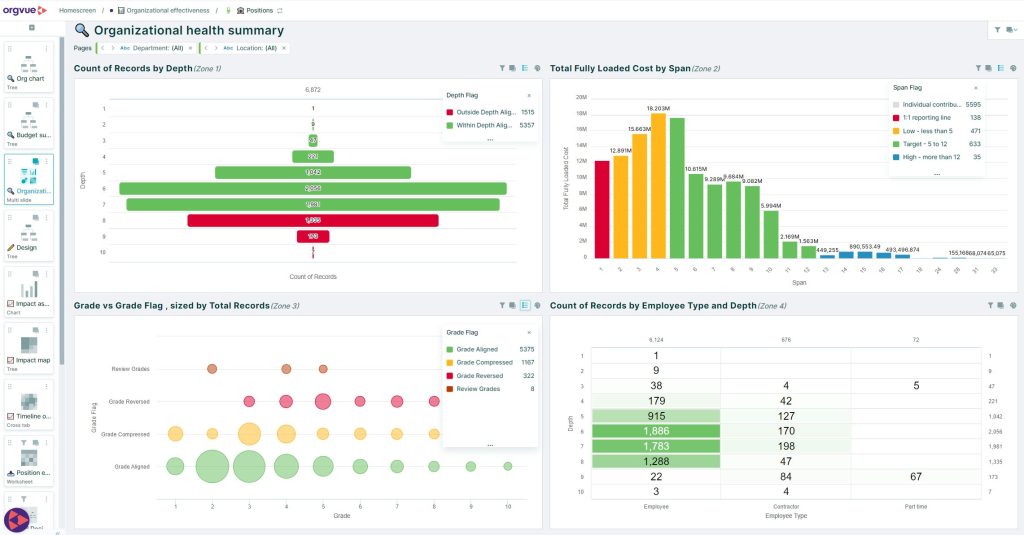Expand the Grade Flag legend ellipsis
Image resolution: width=1024 pixels, height=535 pixels.
click(490, 445)
